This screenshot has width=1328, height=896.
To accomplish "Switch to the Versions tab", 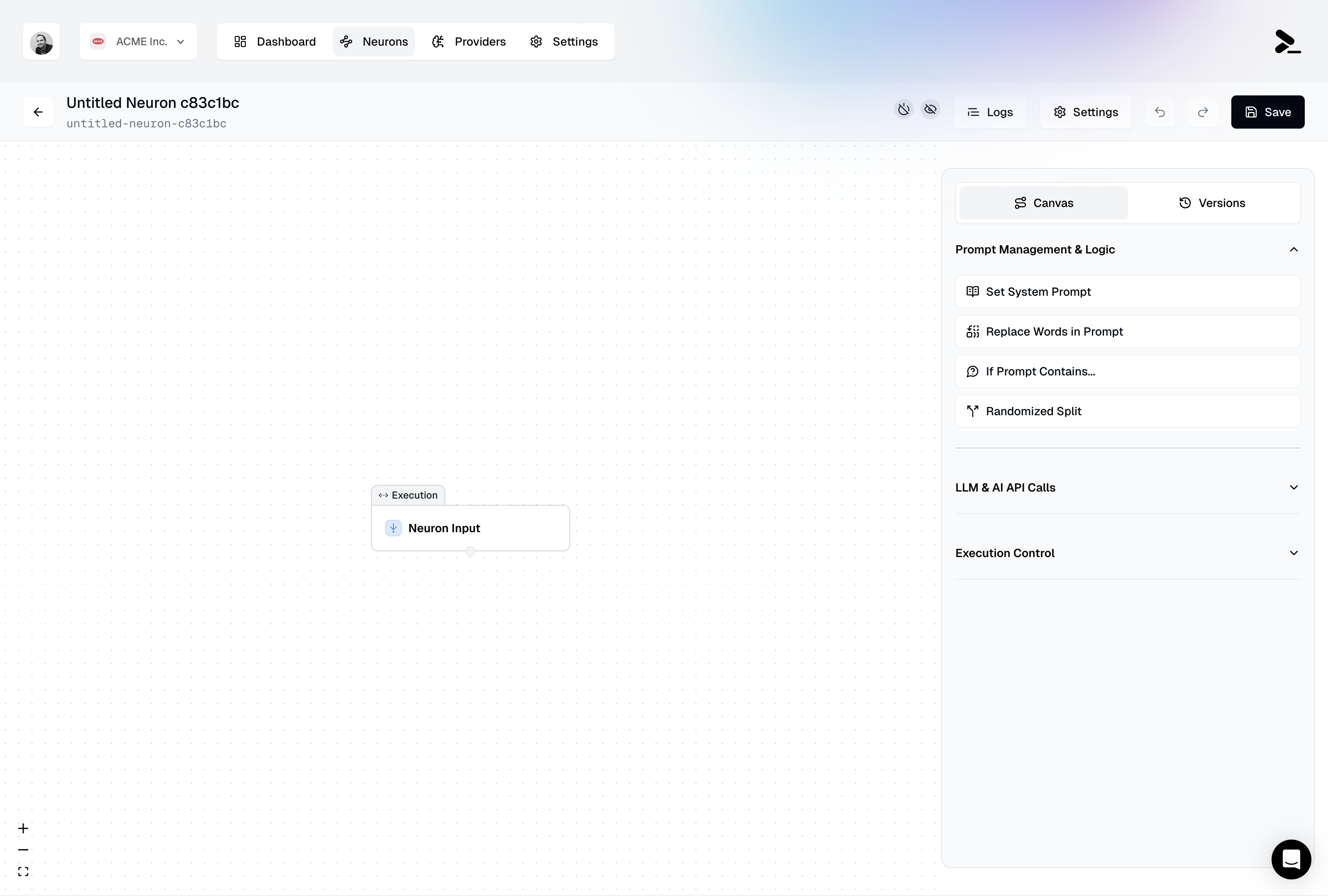I will click(x=1212, y=203).
